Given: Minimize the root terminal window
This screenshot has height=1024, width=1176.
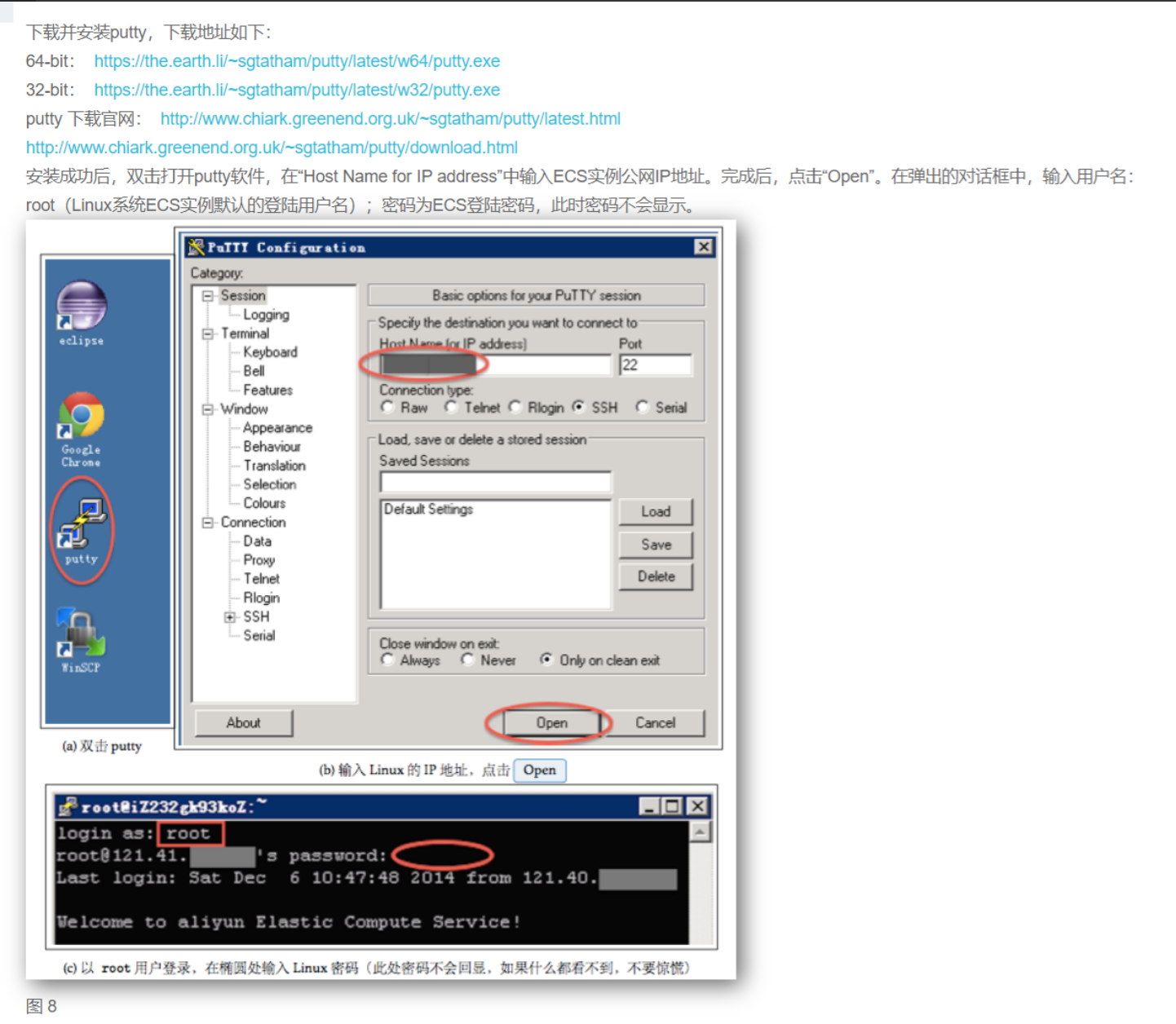Looking at the screenshot, I should click(x=649, y=806).
